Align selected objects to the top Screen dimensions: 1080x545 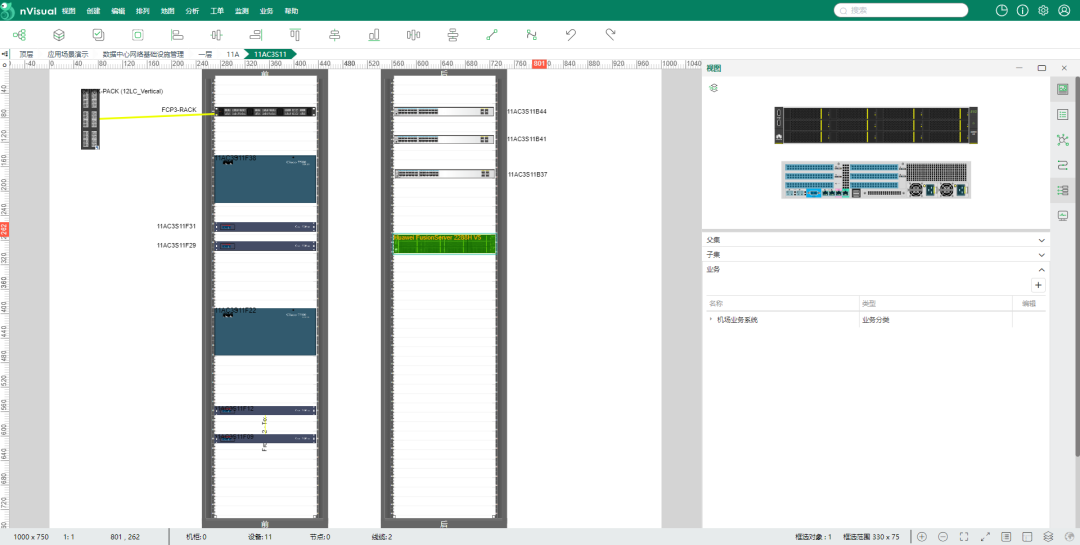295,34
